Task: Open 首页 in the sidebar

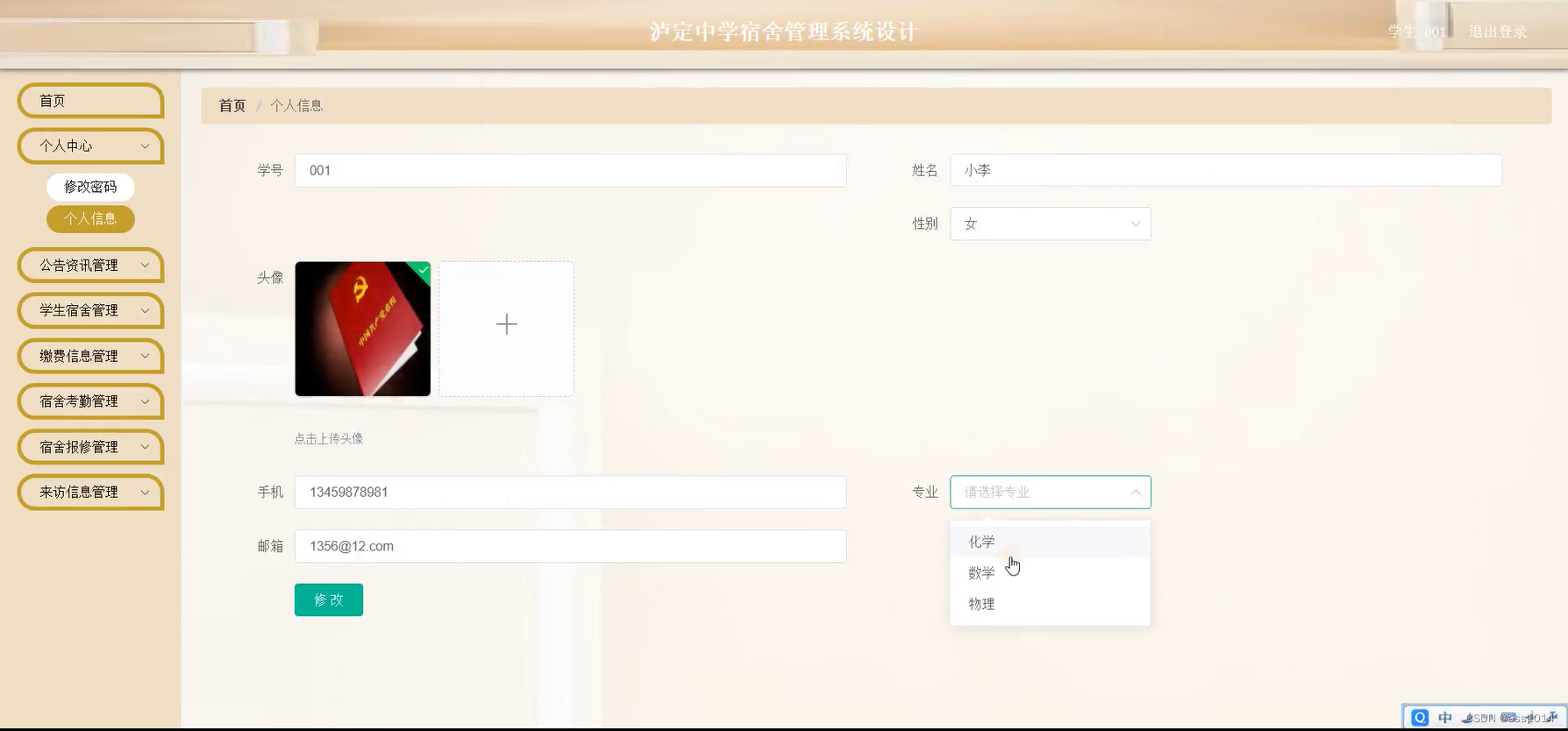Action: (90, 101)
